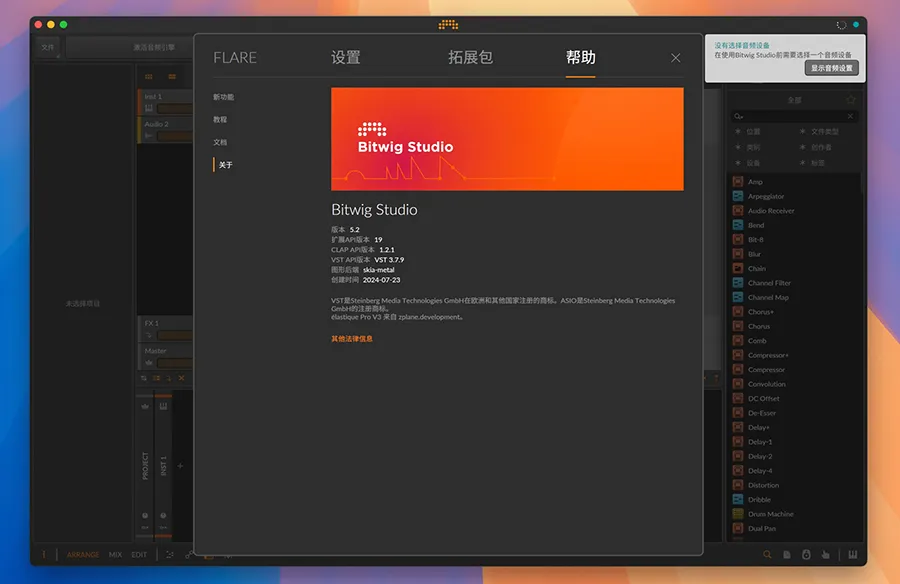Close the dashboard dialog with X

point(676,58)
